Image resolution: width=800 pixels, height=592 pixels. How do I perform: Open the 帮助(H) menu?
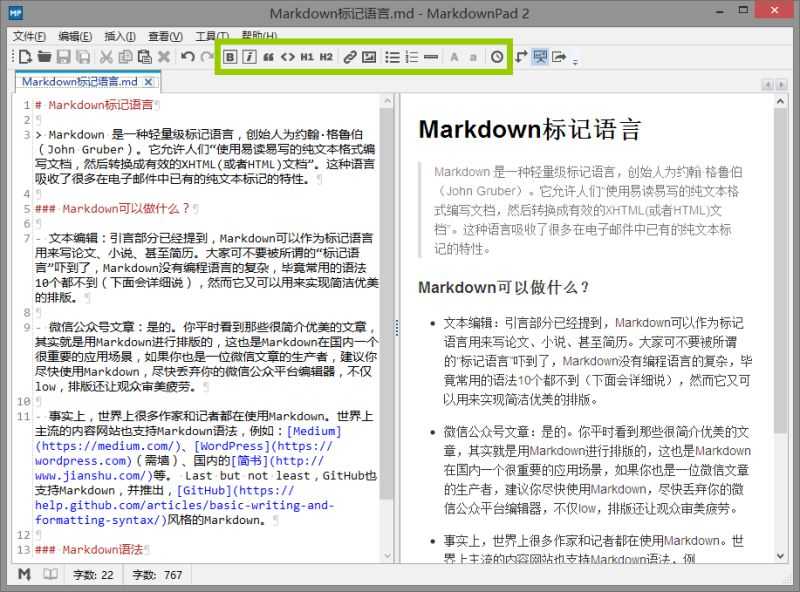point(260,36)
